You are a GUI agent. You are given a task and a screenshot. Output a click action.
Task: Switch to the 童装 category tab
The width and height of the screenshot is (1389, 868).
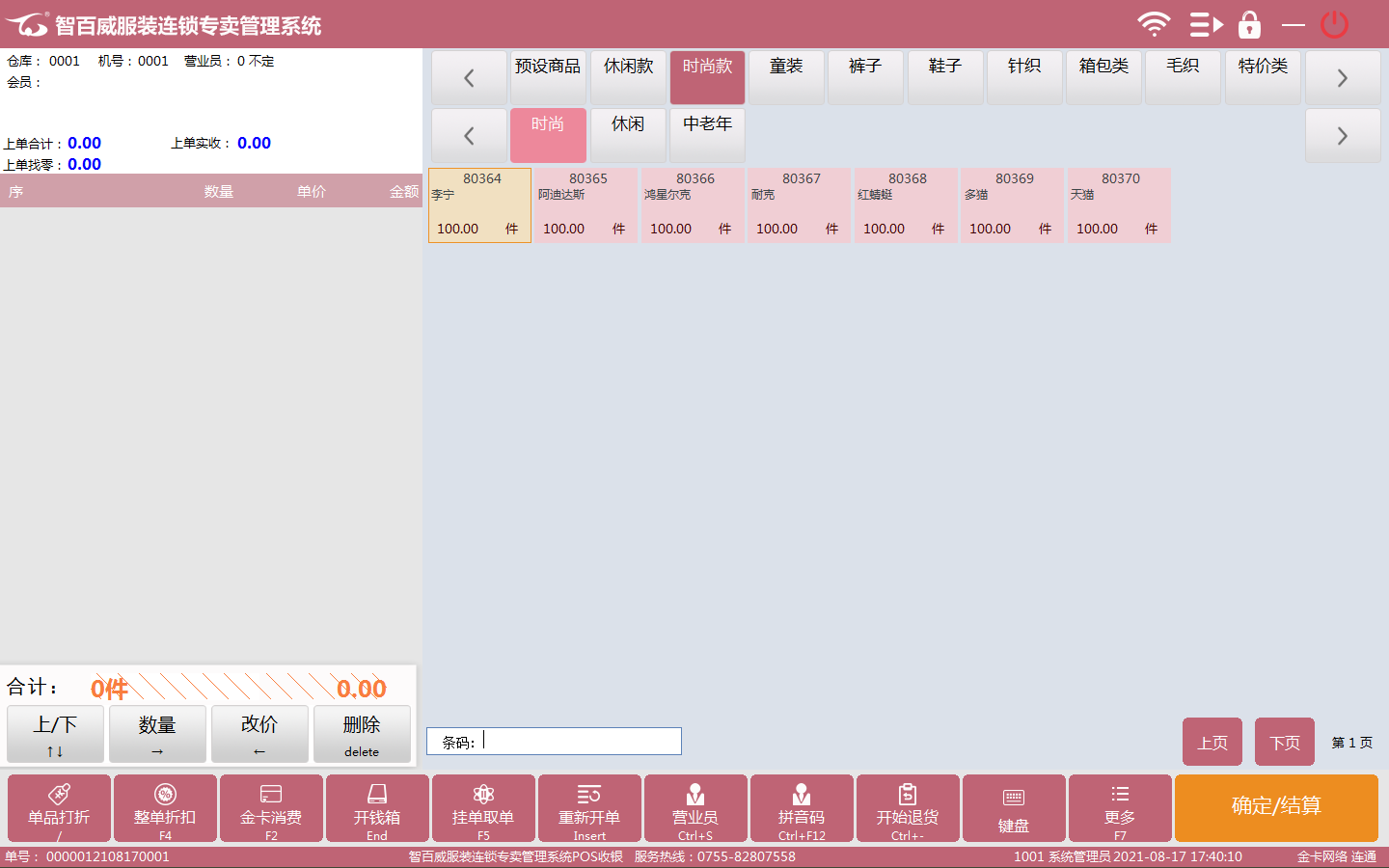pos(786,77)
